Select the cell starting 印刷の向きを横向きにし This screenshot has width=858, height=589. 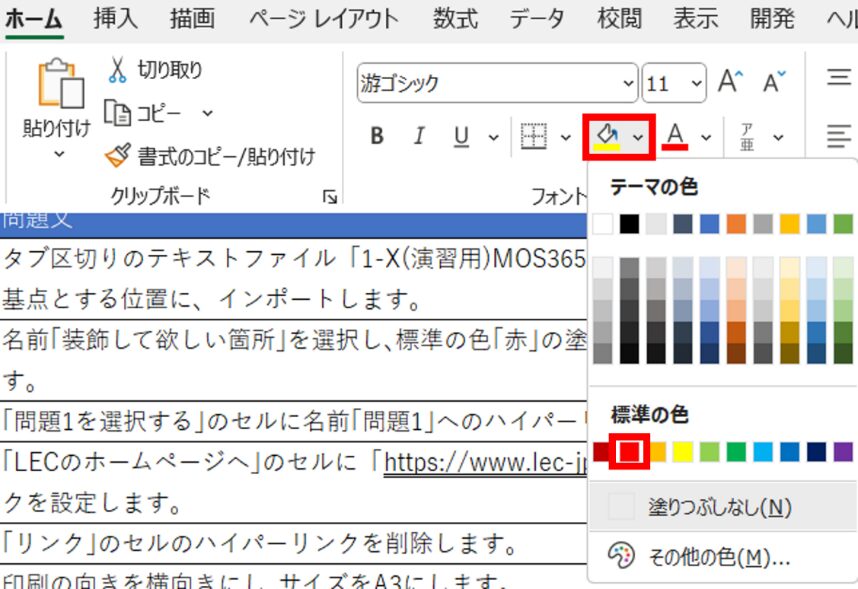(x=293, y=578)
